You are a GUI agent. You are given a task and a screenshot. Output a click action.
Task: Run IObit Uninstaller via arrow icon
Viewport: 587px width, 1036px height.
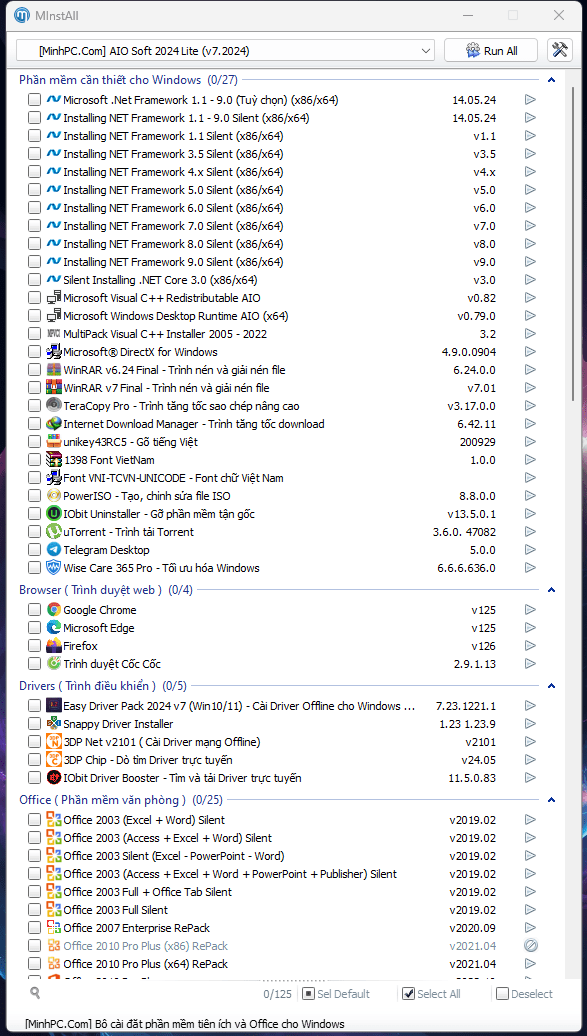(x=530, y=513)
